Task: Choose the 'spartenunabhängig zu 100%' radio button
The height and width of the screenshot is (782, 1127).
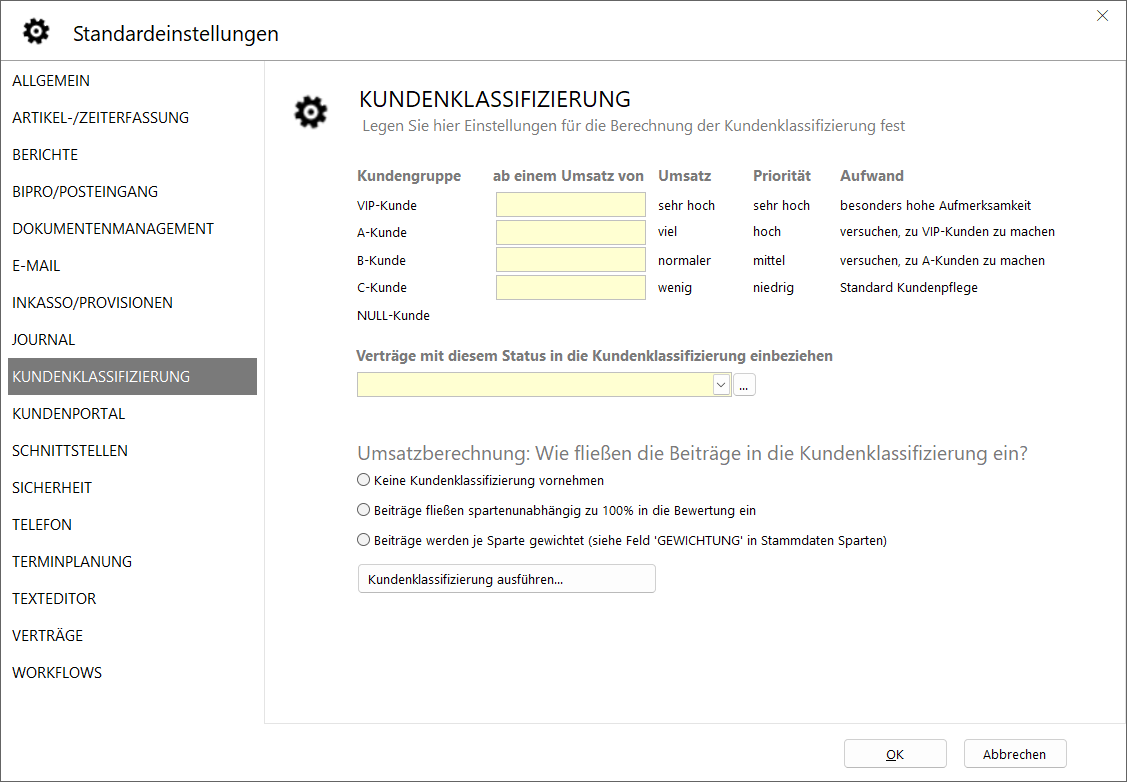Action: [364, 510]
